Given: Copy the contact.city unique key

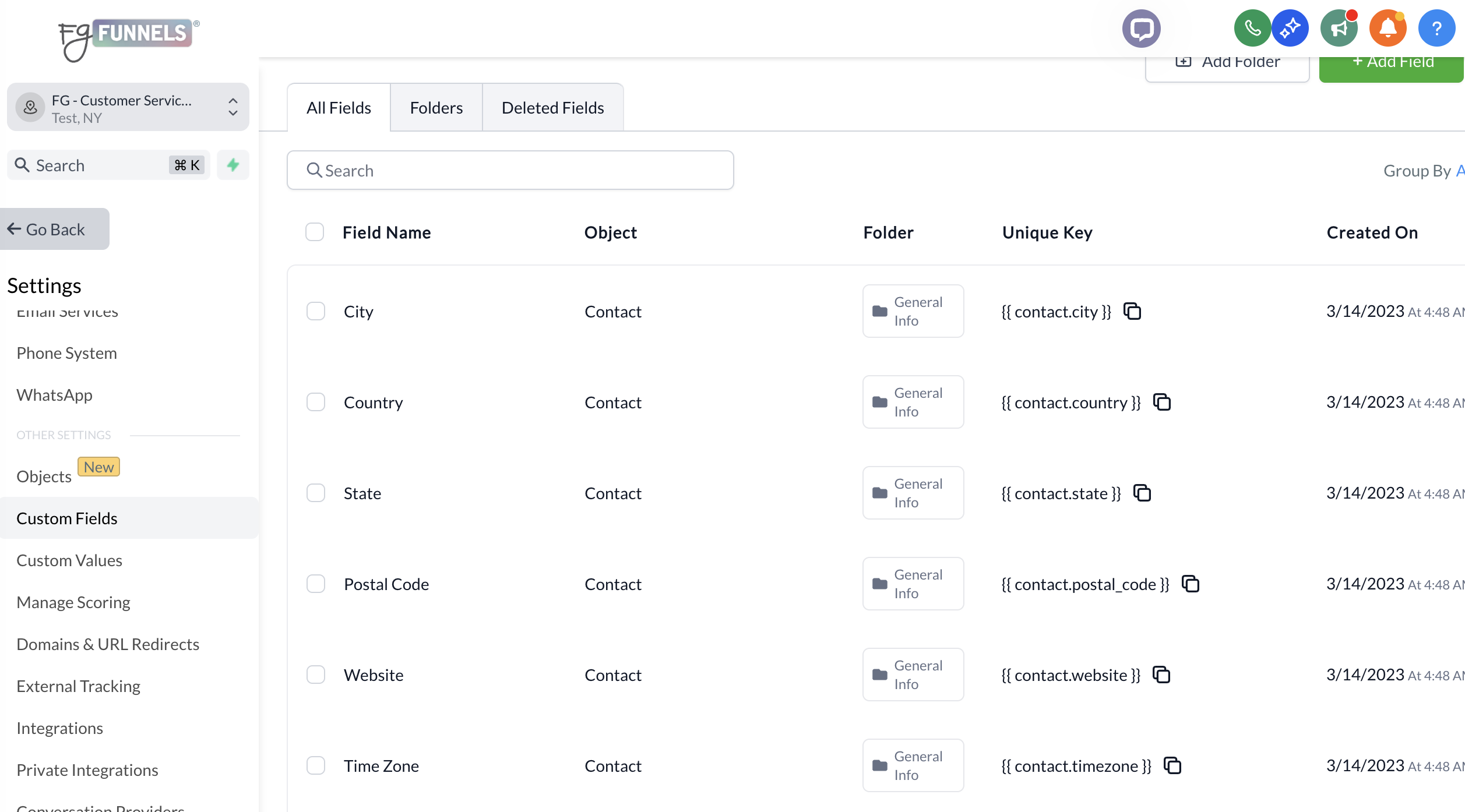Looking at the screenshot, I should pos(1132,312).
